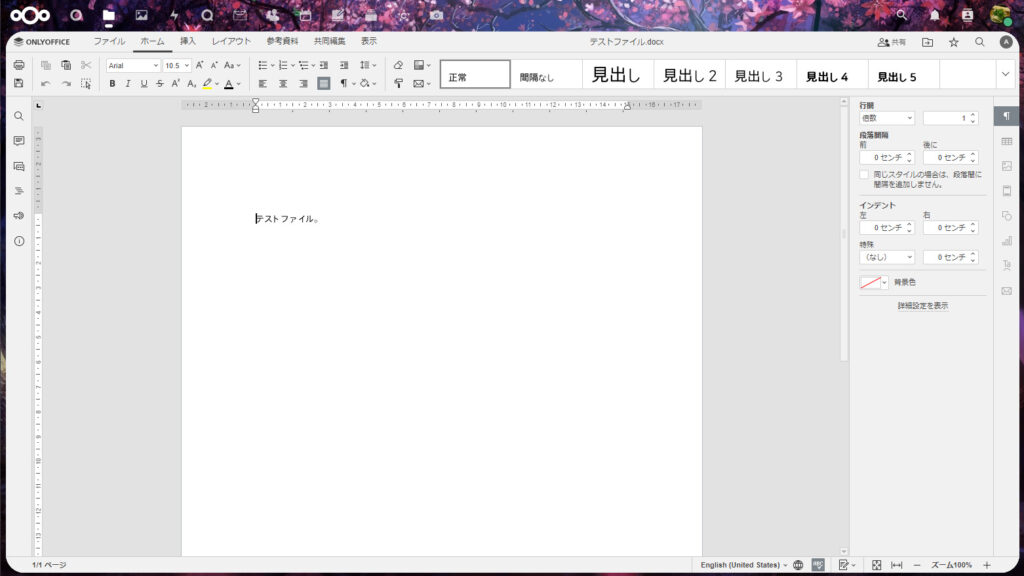The width and height of the screenshot is (1024, 576).
Task: Save document with floppy disk icon
Action: coord(19,84)
